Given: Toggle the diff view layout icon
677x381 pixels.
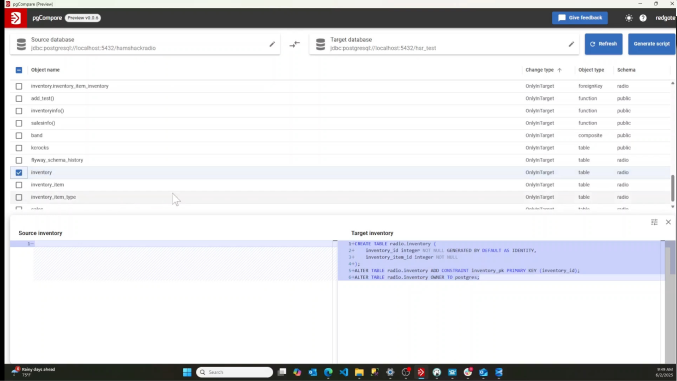Looking at the screenshot, I should point(654,222).
